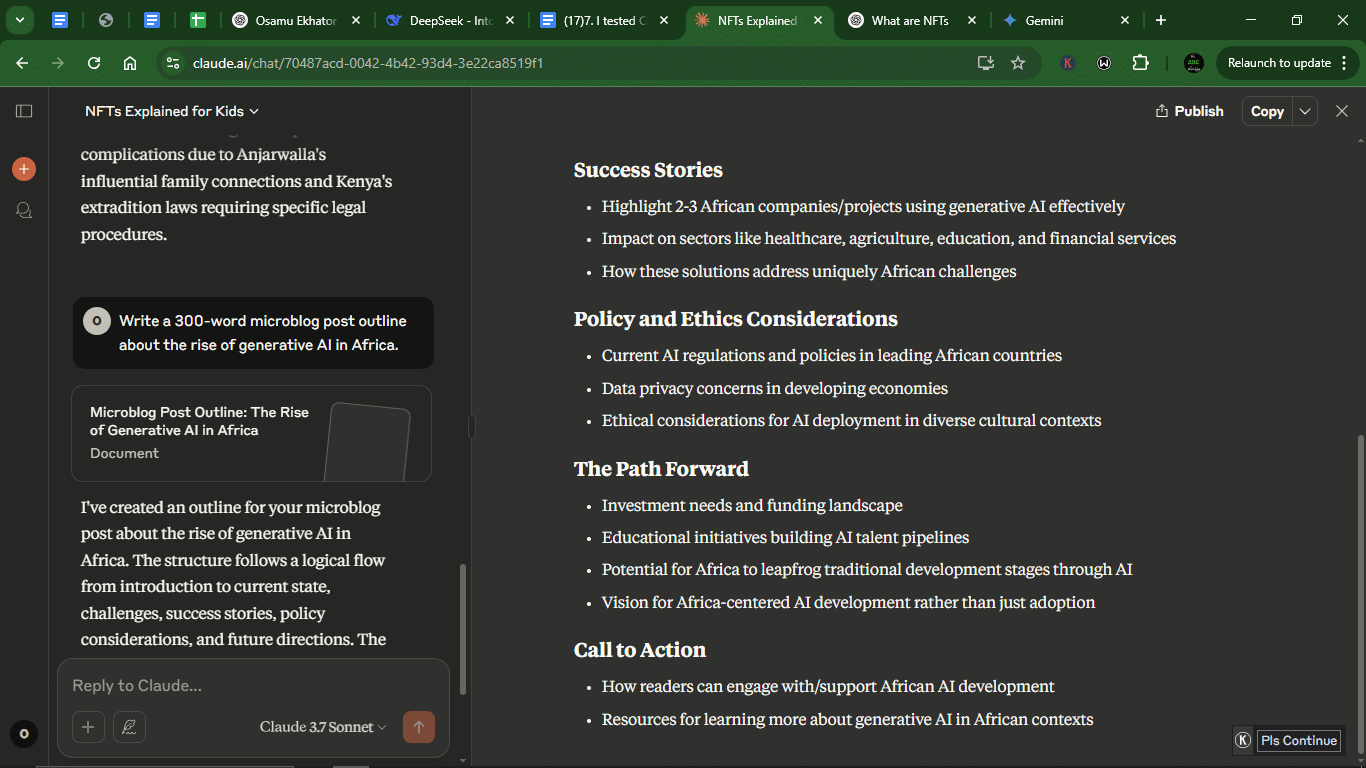Open the Chrome profile avatar
The image size is (1366, 768).
click(x=1194, y=63)
